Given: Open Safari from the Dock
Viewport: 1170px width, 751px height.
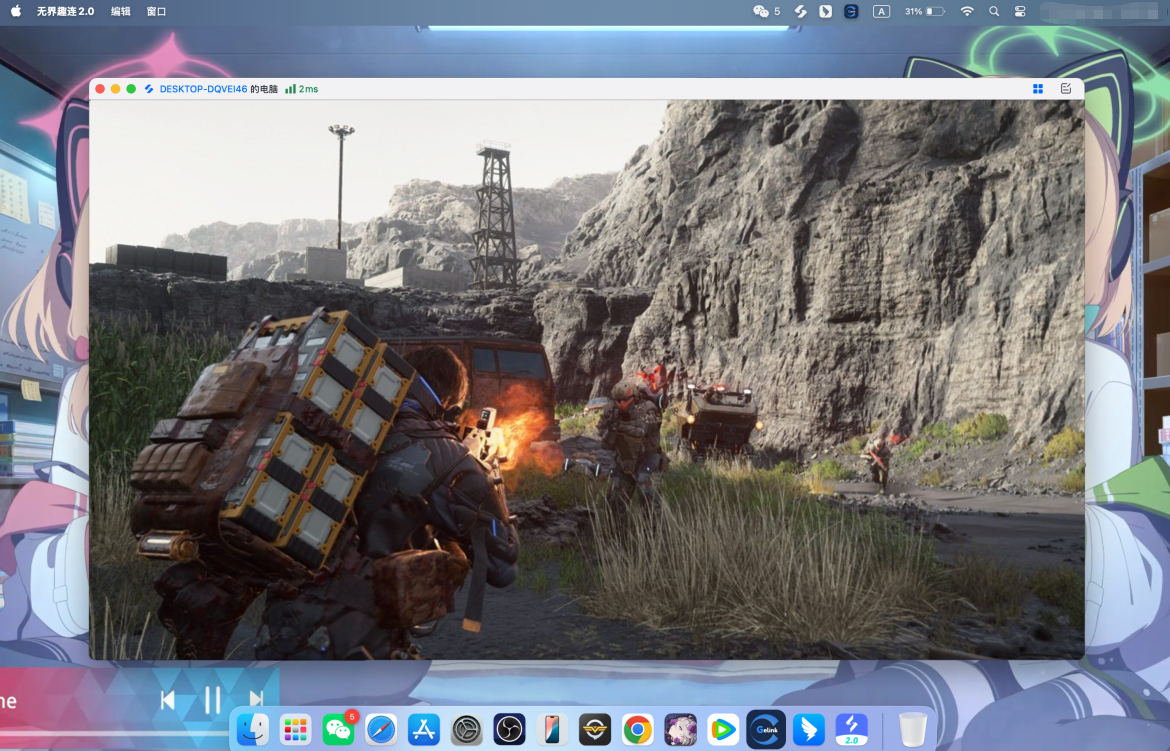Looking at the screenshot, I should pos(381,729).
